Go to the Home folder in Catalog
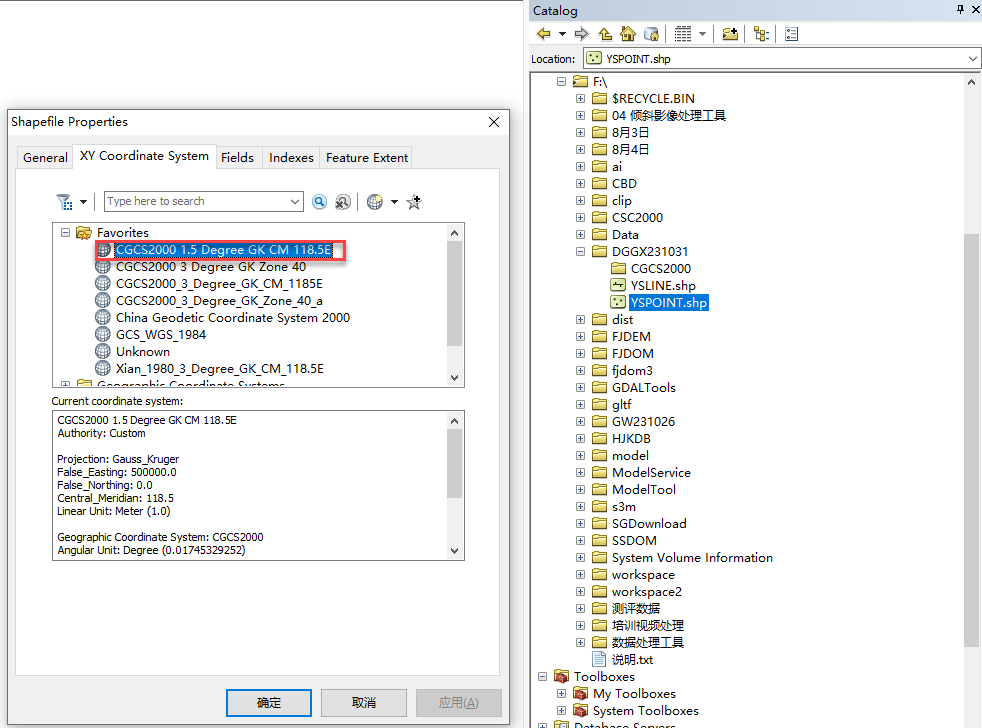Viewport: 982px width, 728px height. click(x=628, y=34)
